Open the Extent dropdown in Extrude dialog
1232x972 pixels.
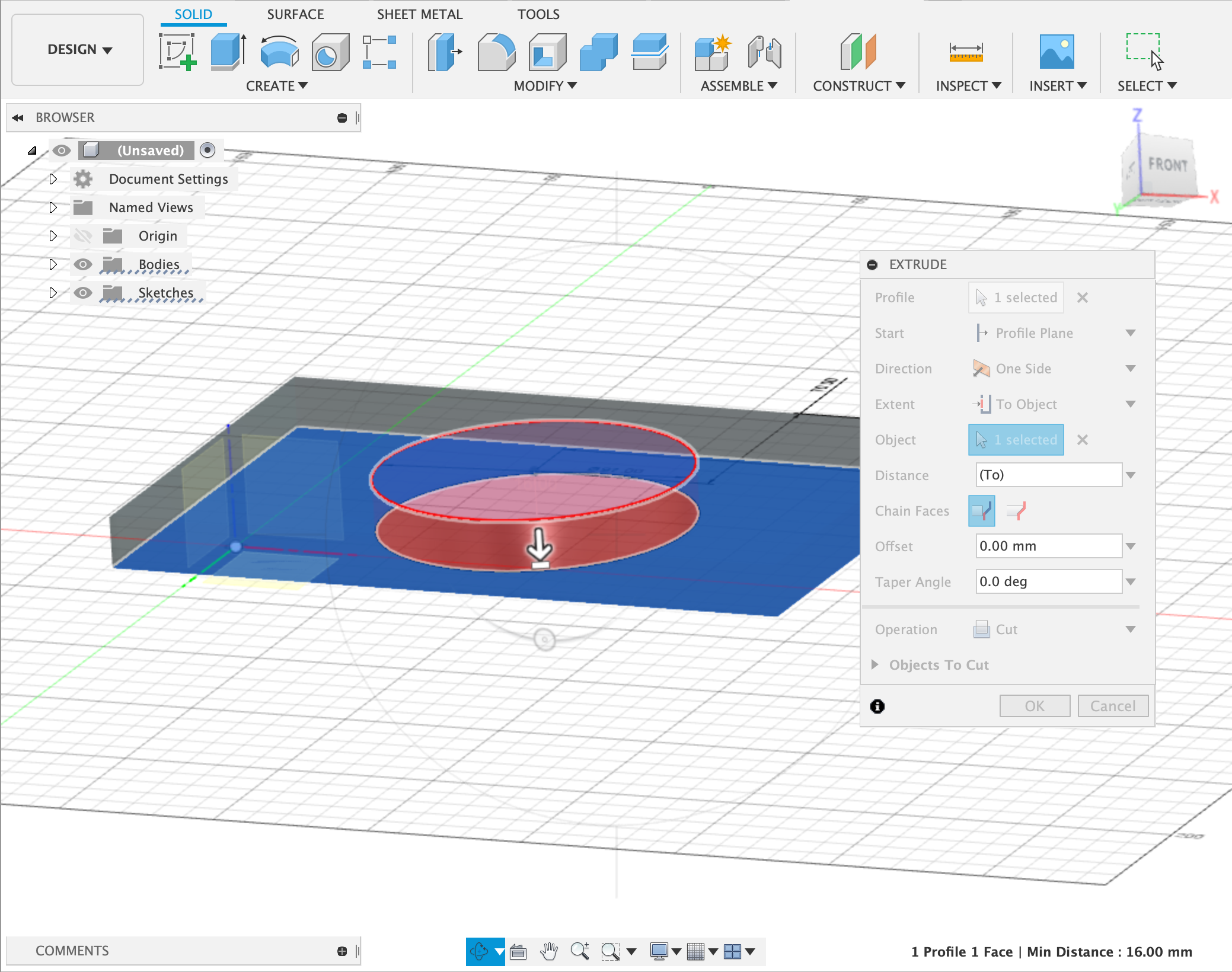[1130, 404]
